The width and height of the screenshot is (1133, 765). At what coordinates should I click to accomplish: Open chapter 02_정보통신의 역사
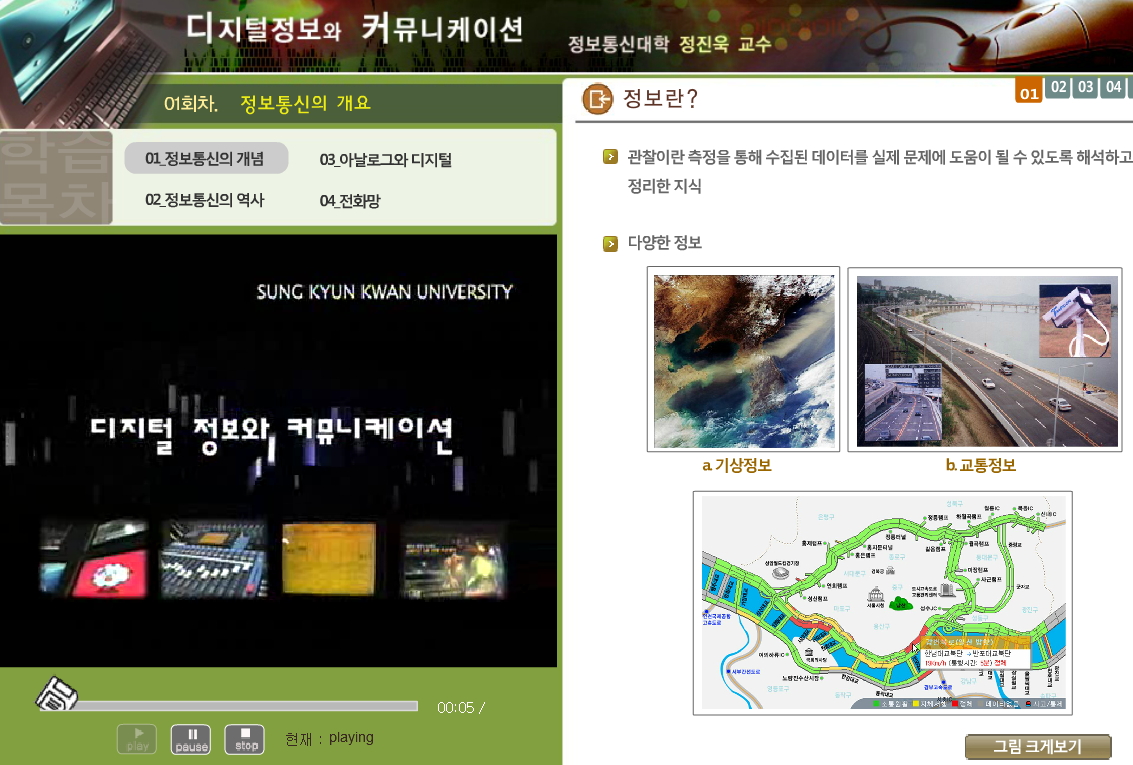[x=205, y=200]
